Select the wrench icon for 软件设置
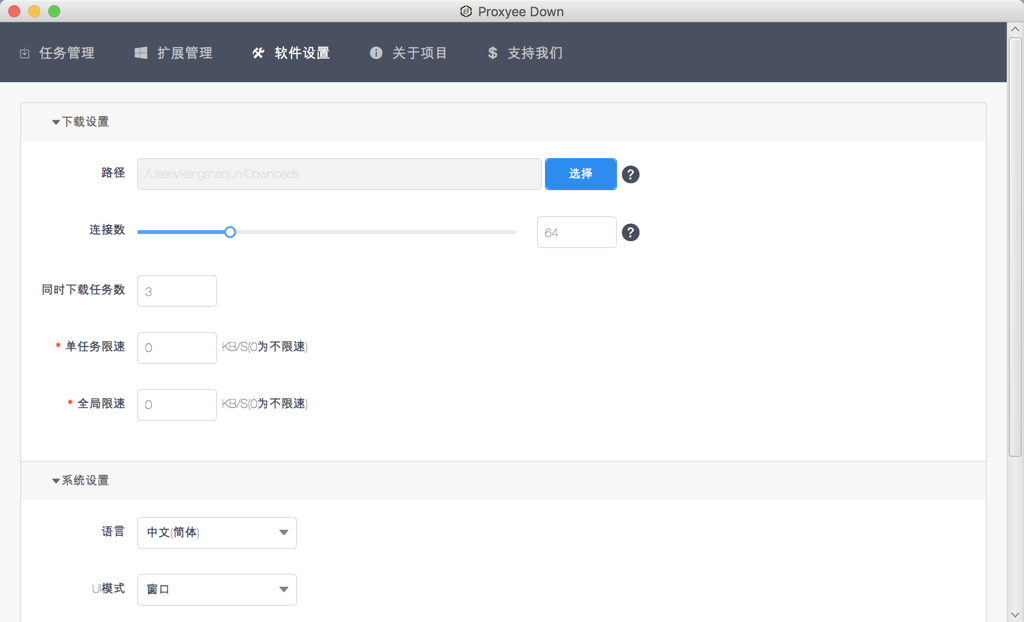 (x=258, y=53)
